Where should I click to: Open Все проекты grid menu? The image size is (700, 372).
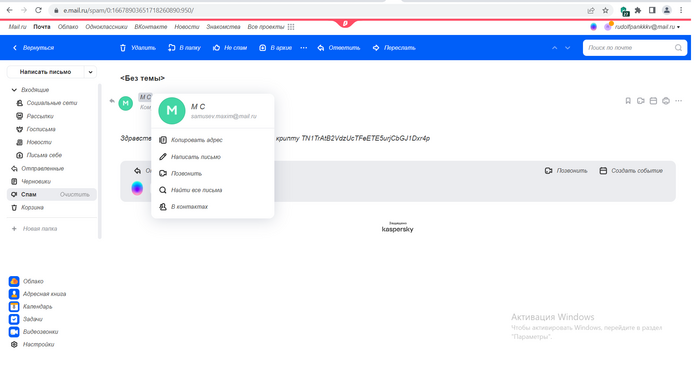271,27
